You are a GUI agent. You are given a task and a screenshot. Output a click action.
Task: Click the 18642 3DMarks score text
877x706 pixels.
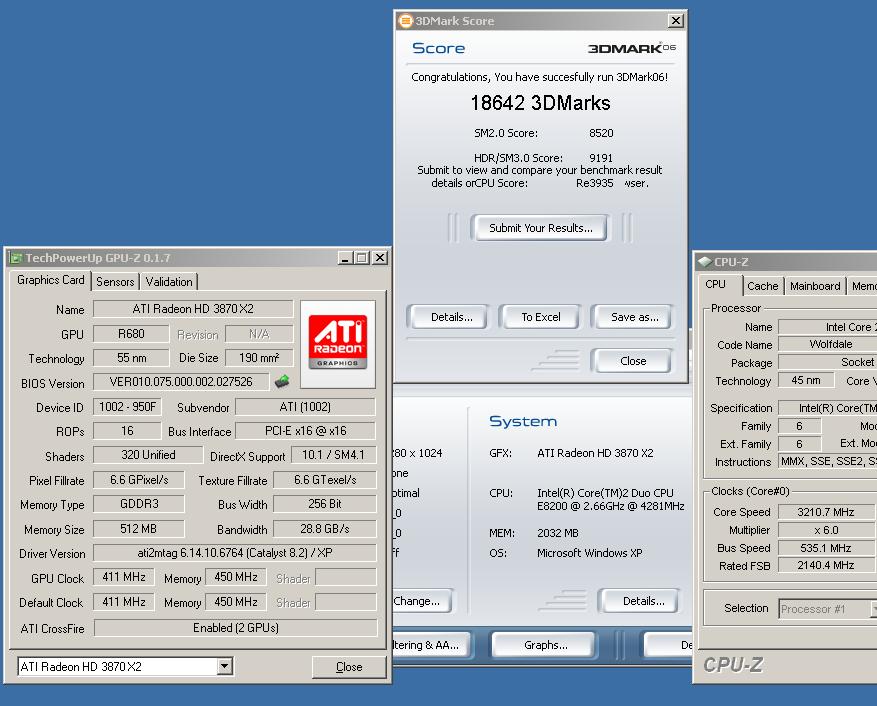tap(540, 103)
